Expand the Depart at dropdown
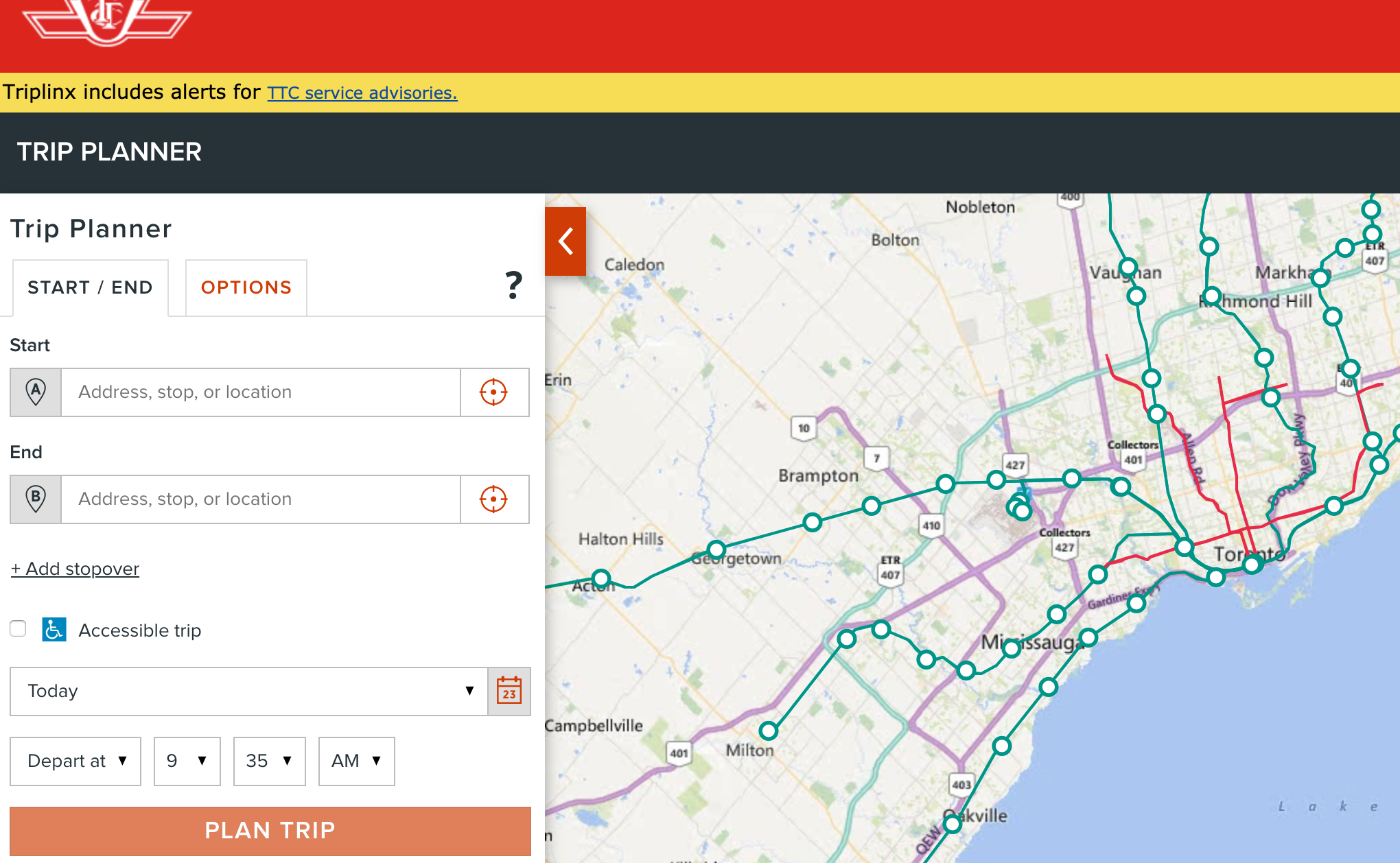This screenshot has height=863, width=1400. (75, 761)
